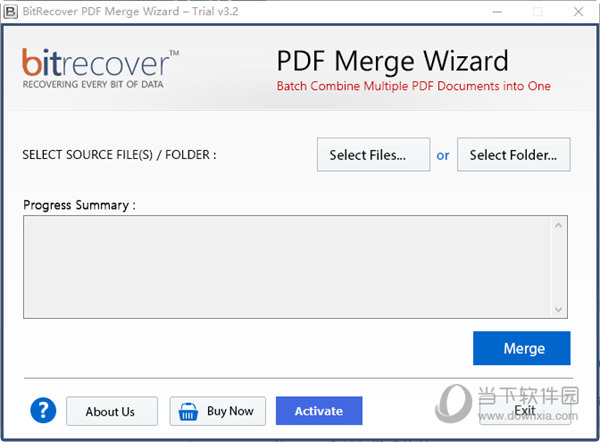Click inside the Progress Summary text area
Viewport: 600px width, 442px height.
(288, 267)
